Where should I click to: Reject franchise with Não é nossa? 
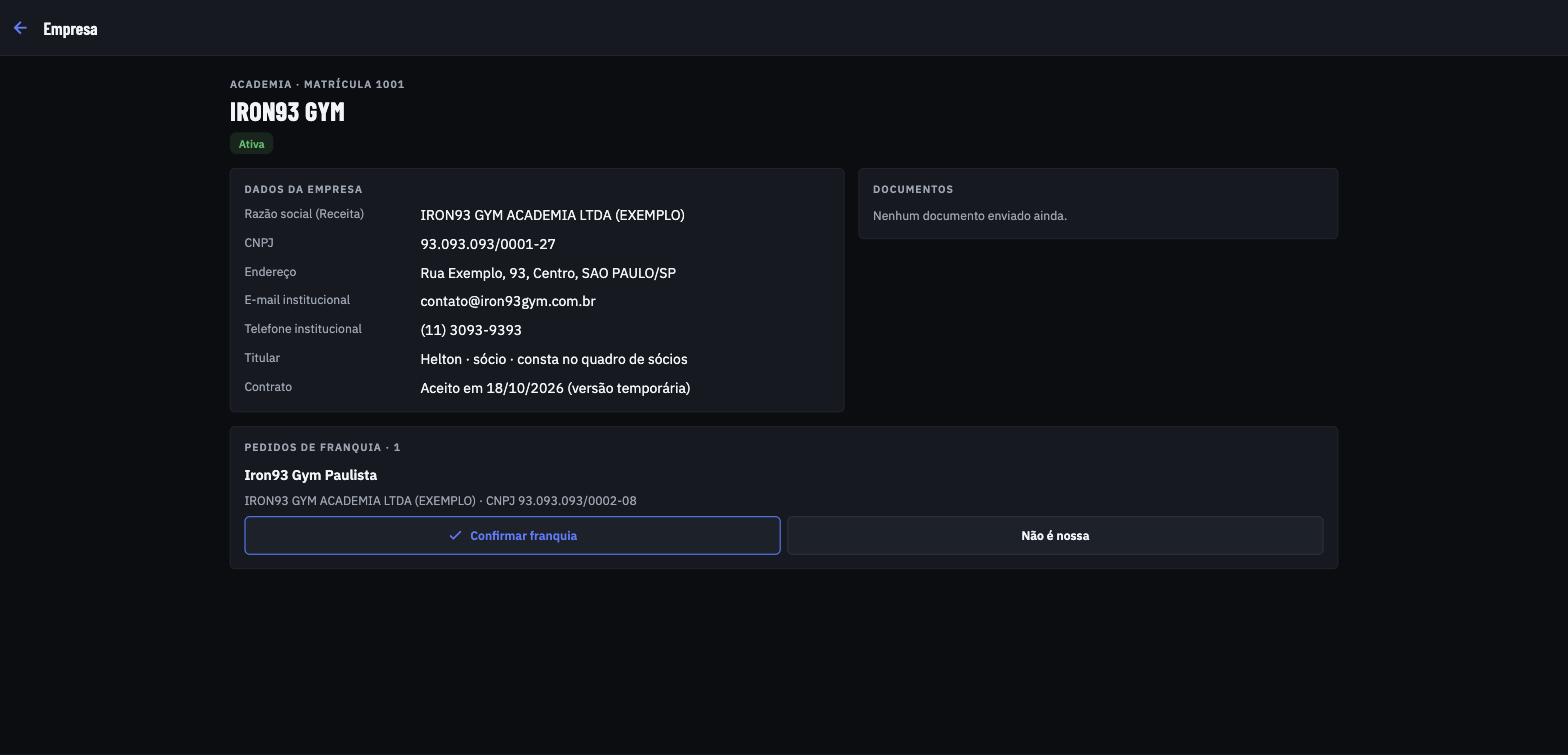click(1055, 535)
